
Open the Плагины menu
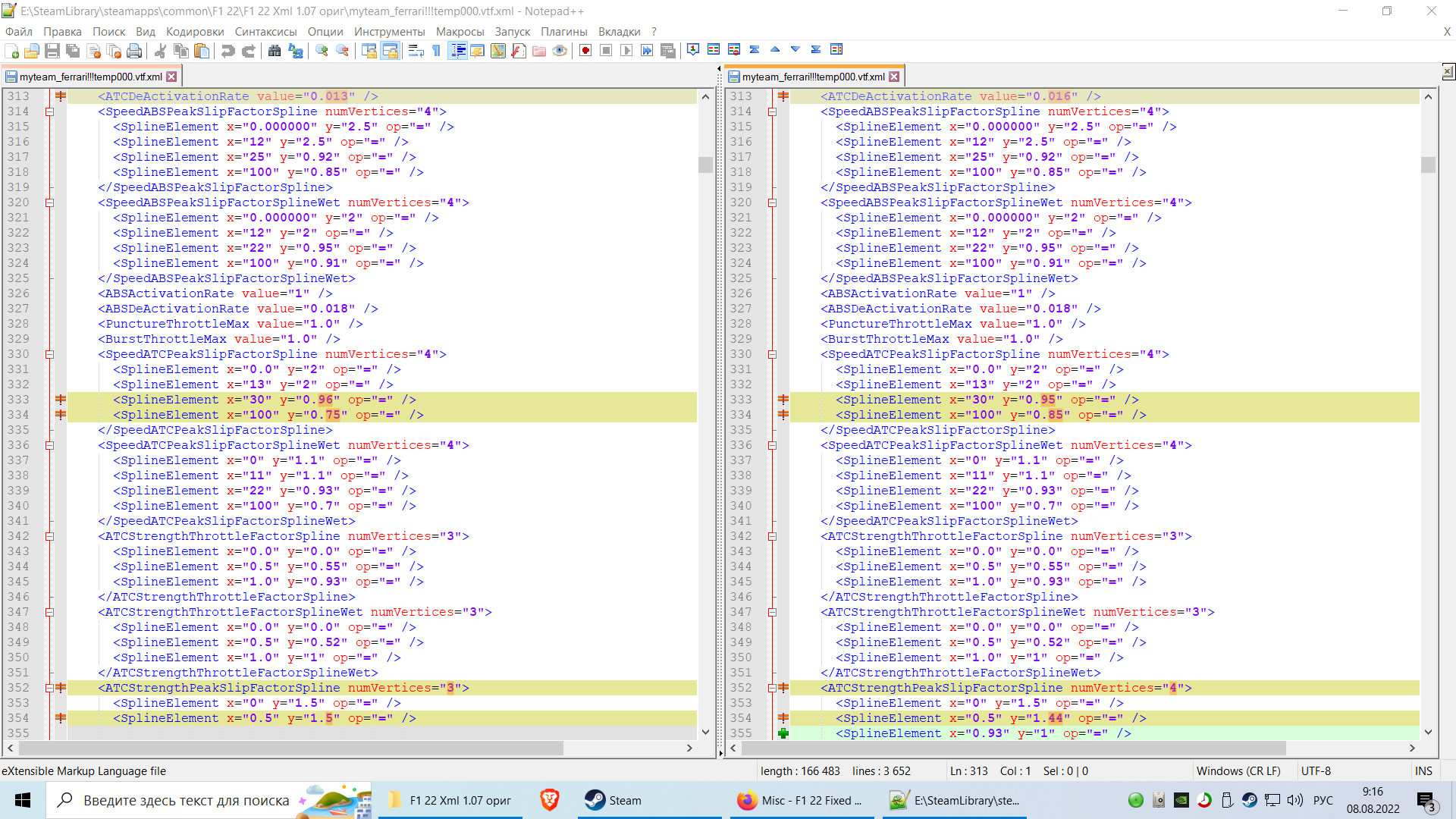pyautogui.click(x=564, y=32)
